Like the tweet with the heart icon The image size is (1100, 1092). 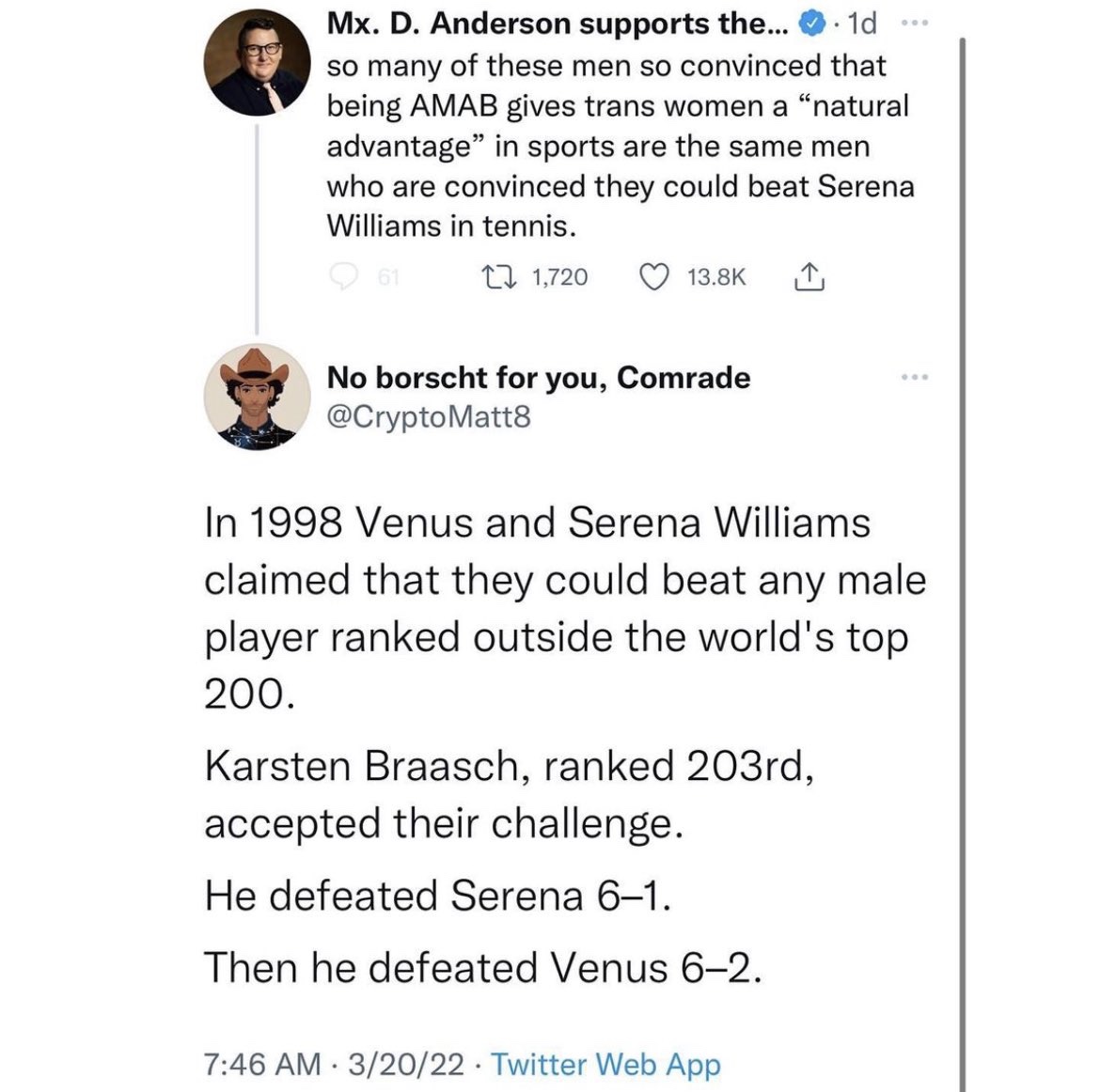654,276
